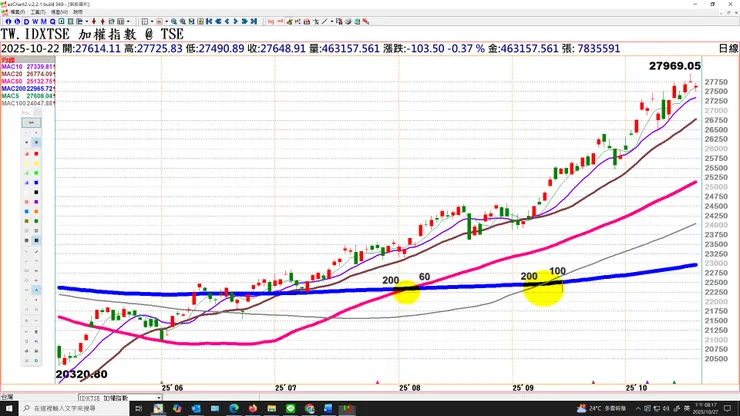Step back one bar with left arrow
Viewport: 740px width, 416px height.
[227, 21]
